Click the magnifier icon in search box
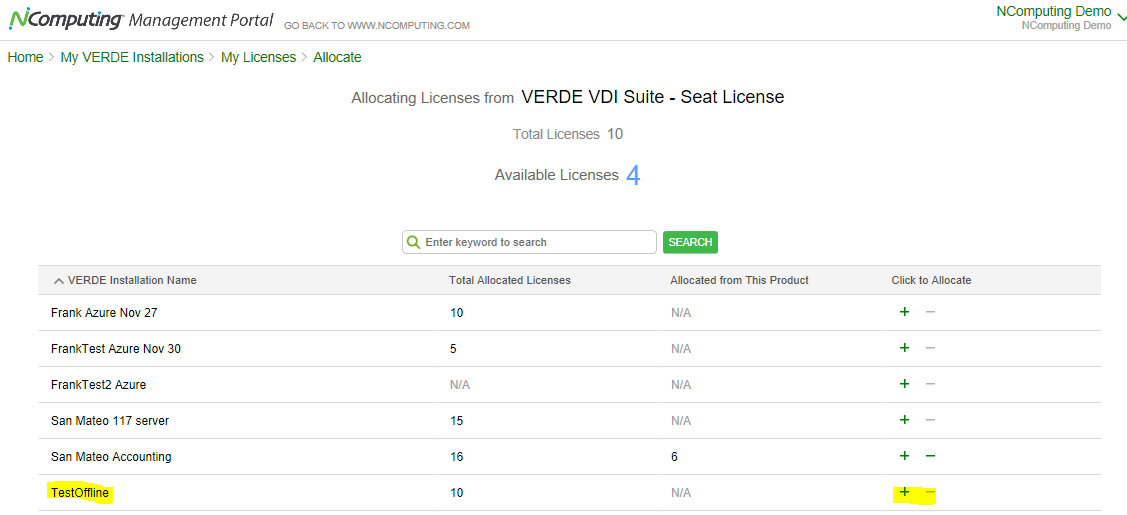This screenshot has height=515, width=1127. coord(414,242)
